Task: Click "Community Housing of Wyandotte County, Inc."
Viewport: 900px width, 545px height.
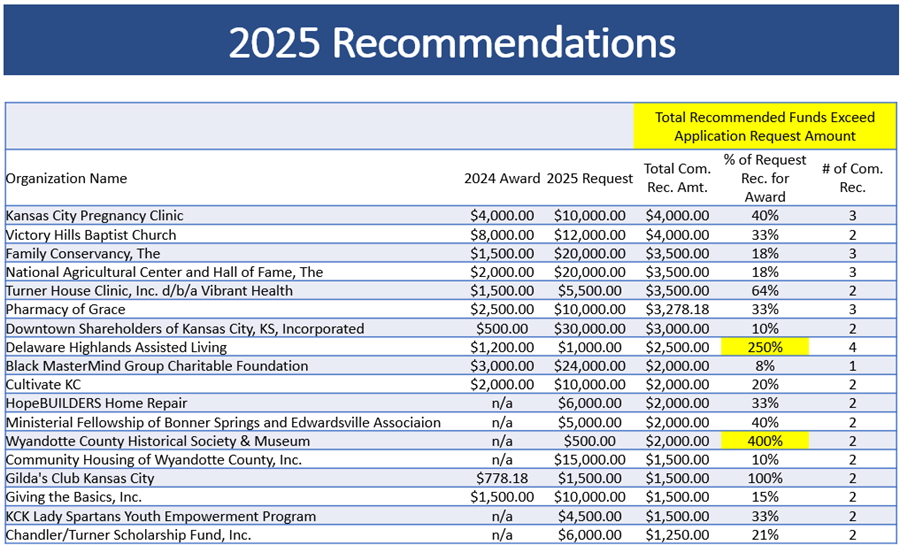Action: coord(154,460)
